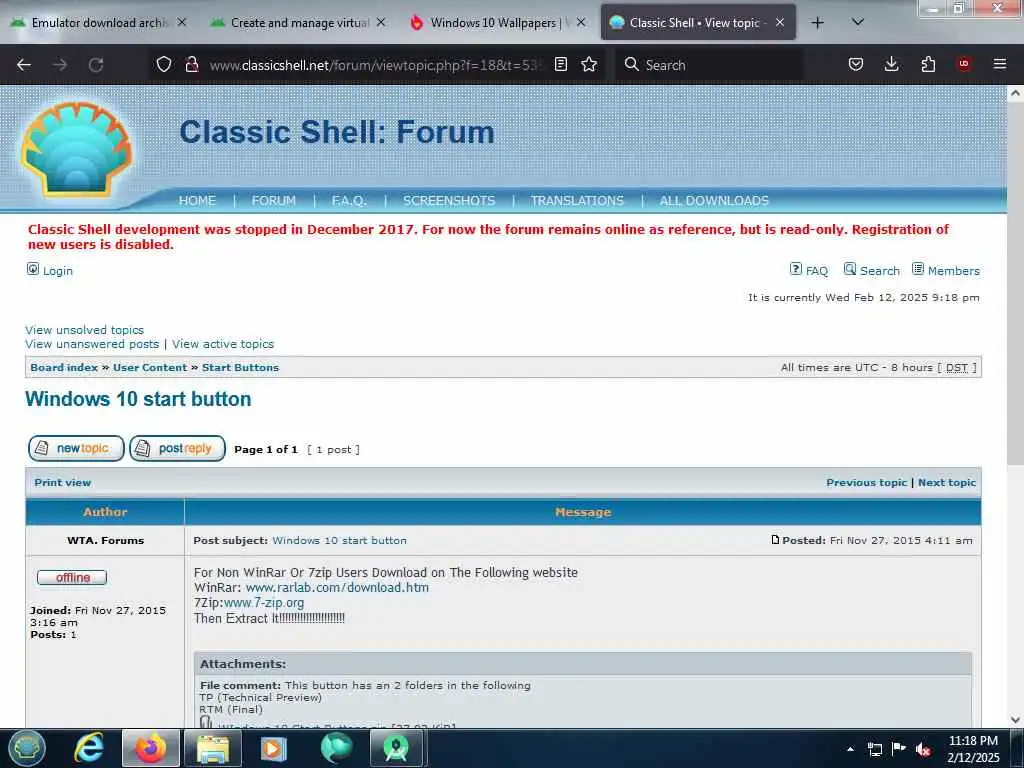Close the Emulator download archive tab

(x=182, y=22)
